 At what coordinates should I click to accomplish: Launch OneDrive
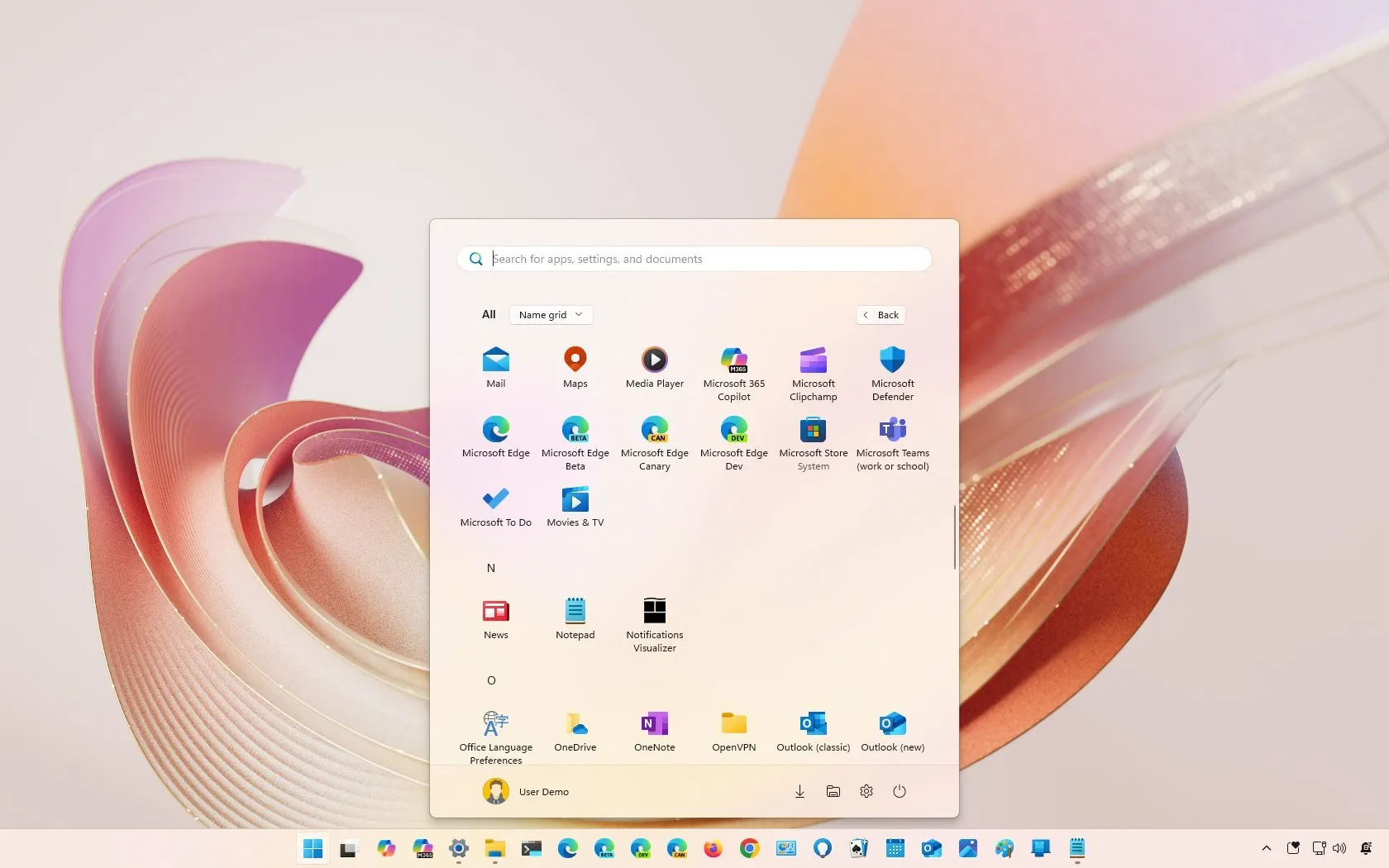575,731
